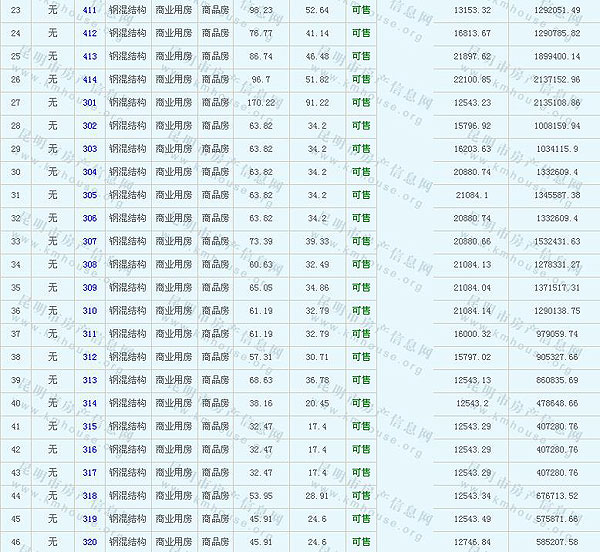Image resolution: width=600 pixels, height=552 pixels.
Task: Click room number 301
Action: (x=90, y=102)
